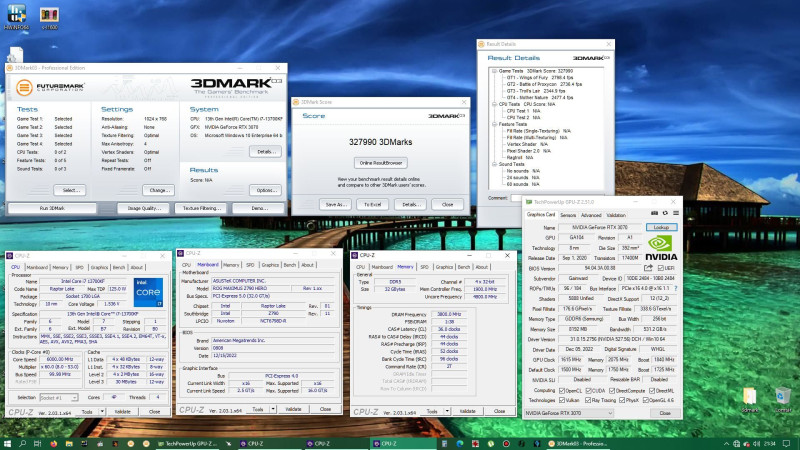Switch to the Advanced tab in GPU-Z
Screen dimensions: 800x450
point(591,215)
